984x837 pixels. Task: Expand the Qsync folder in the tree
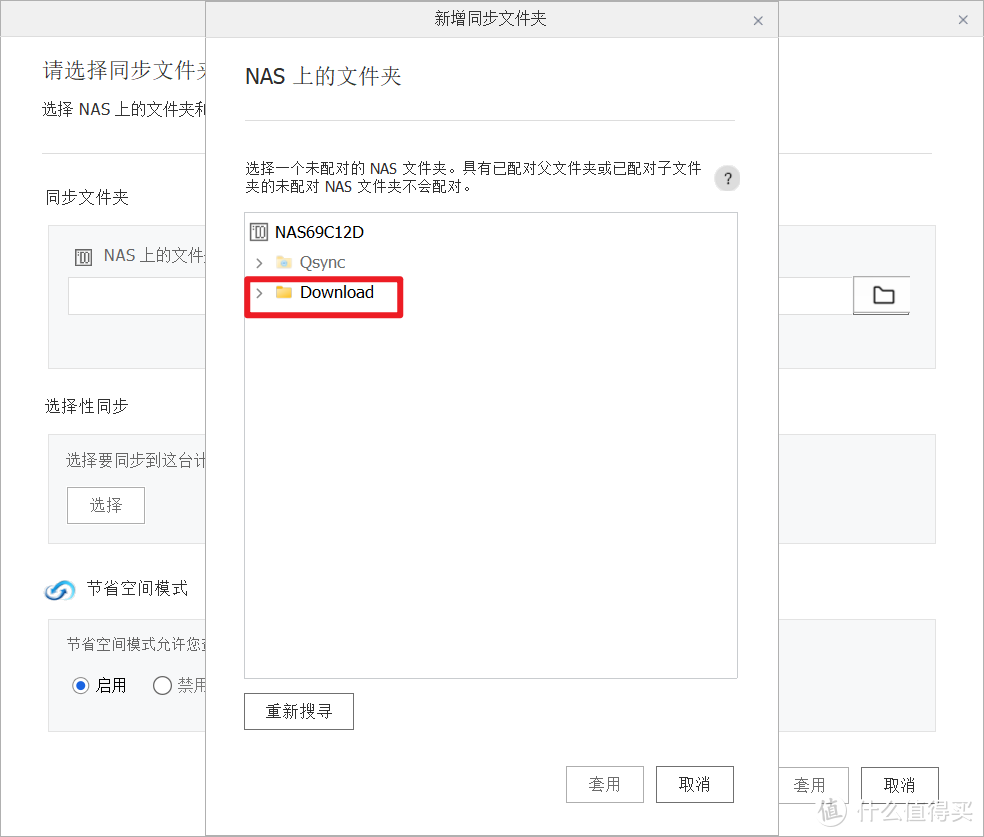coord(260,262)
